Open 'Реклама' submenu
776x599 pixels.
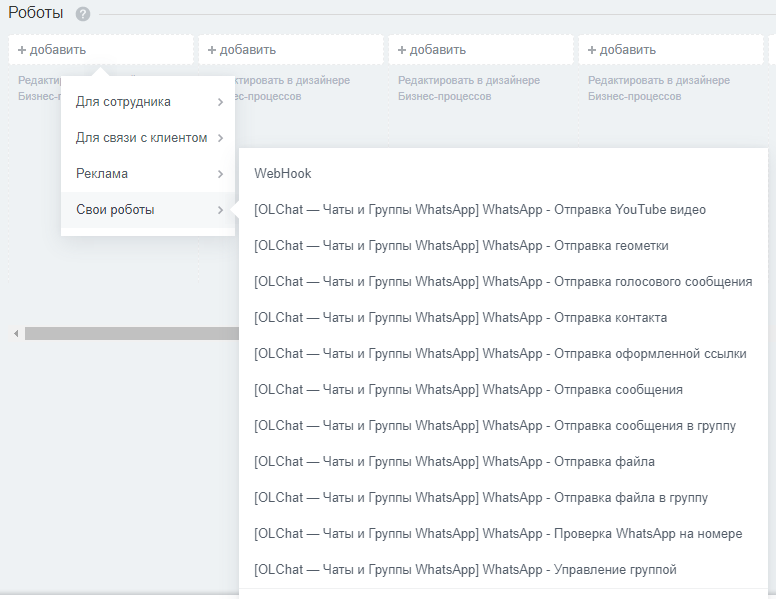click(148, 174)
